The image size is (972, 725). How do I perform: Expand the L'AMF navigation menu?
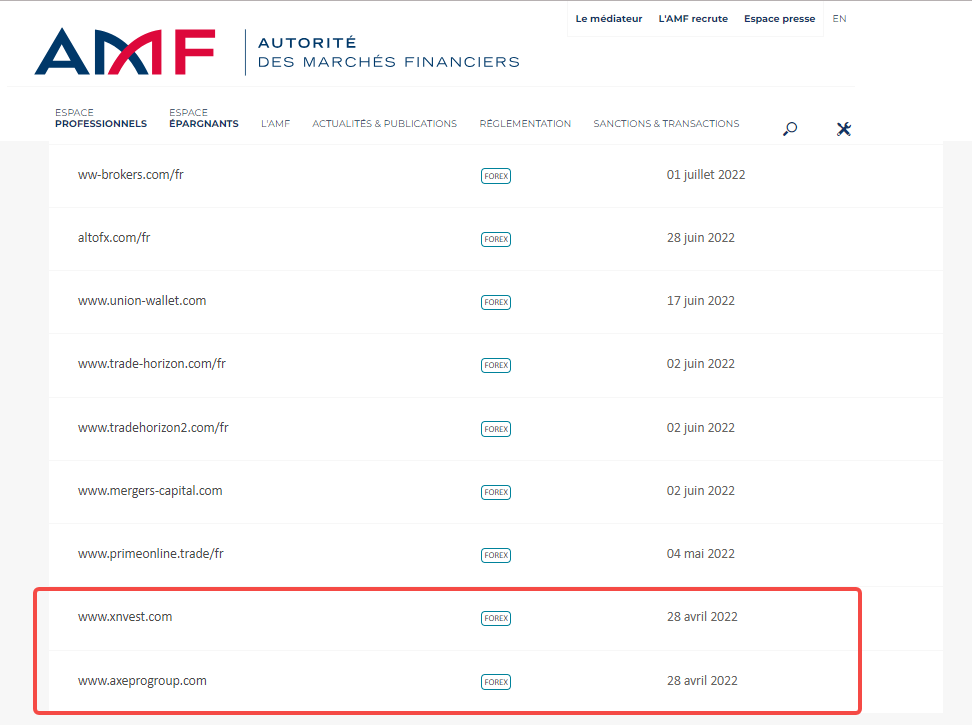pyautogui.click(x=275, y=124)
